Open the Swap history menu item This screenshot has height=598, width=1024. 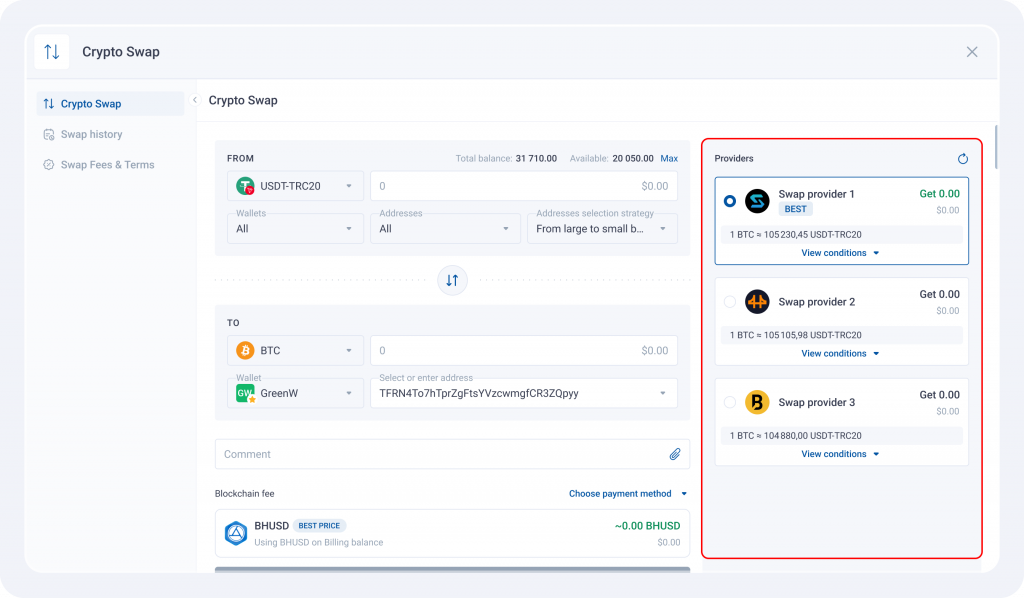coord(91,134)
